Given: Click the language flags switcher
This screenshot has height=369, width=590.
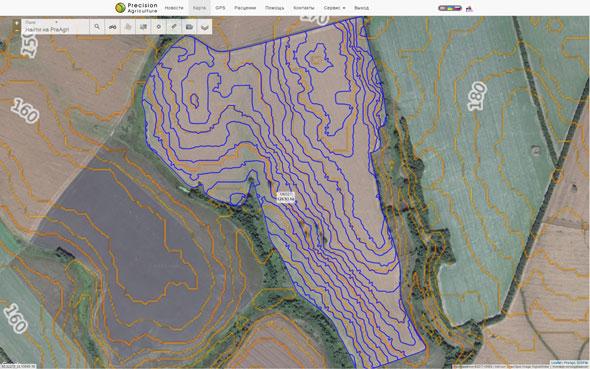Looking at the screenshot, I should [x=450, y=8].
